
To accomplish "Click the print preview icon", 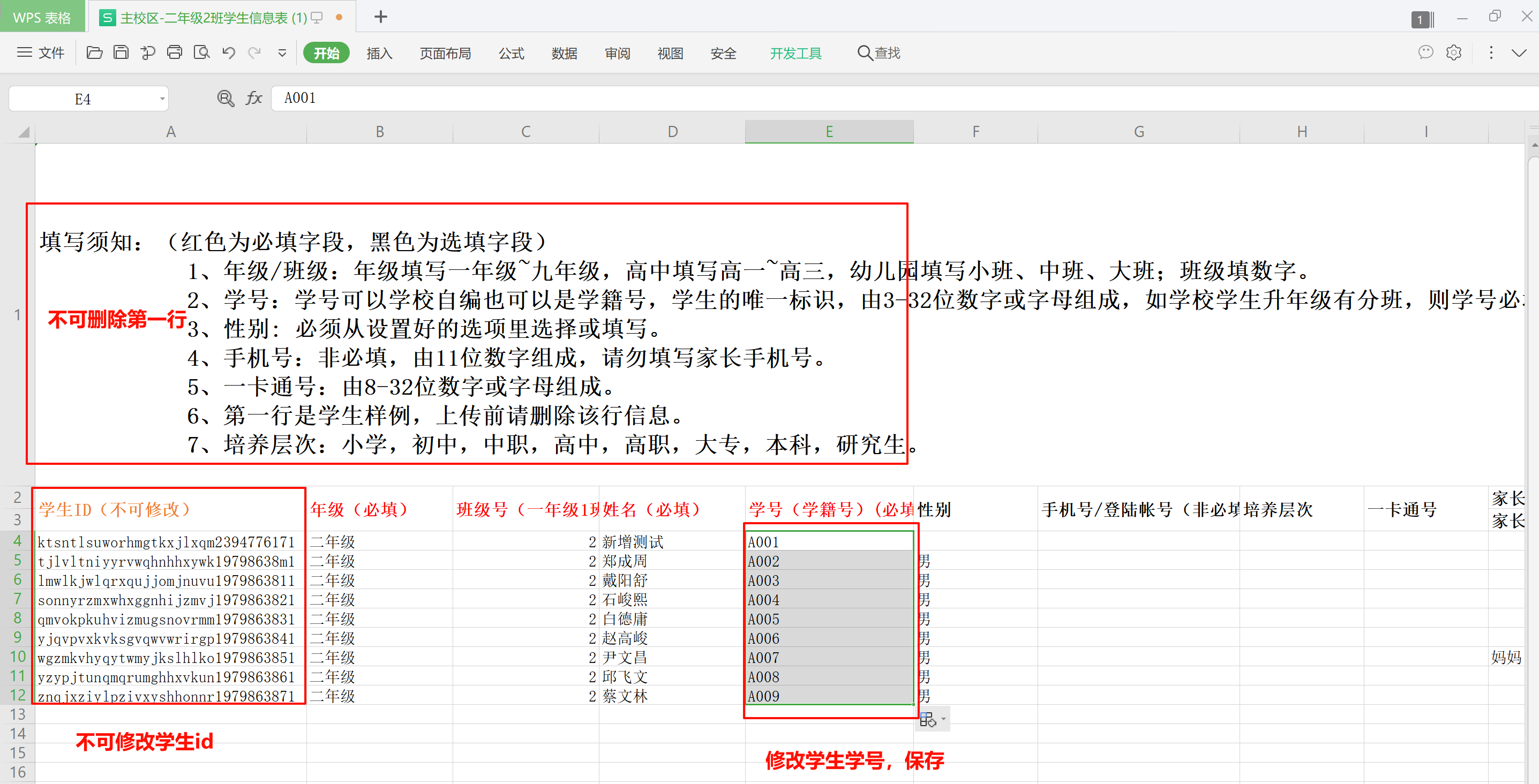I will (x=202, y=52).
